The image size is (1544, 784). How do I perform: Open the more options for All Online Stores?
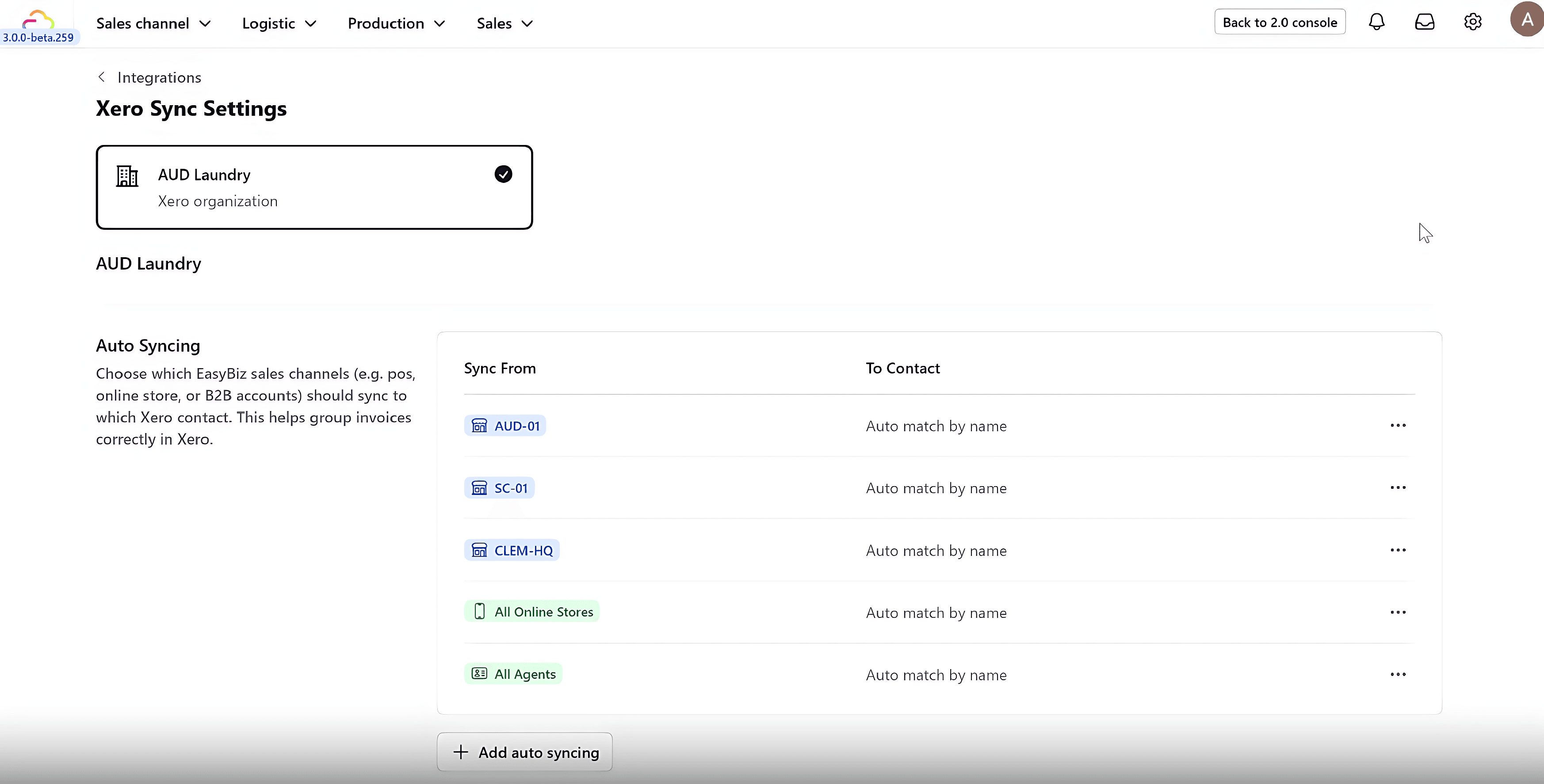[1398, 612]
